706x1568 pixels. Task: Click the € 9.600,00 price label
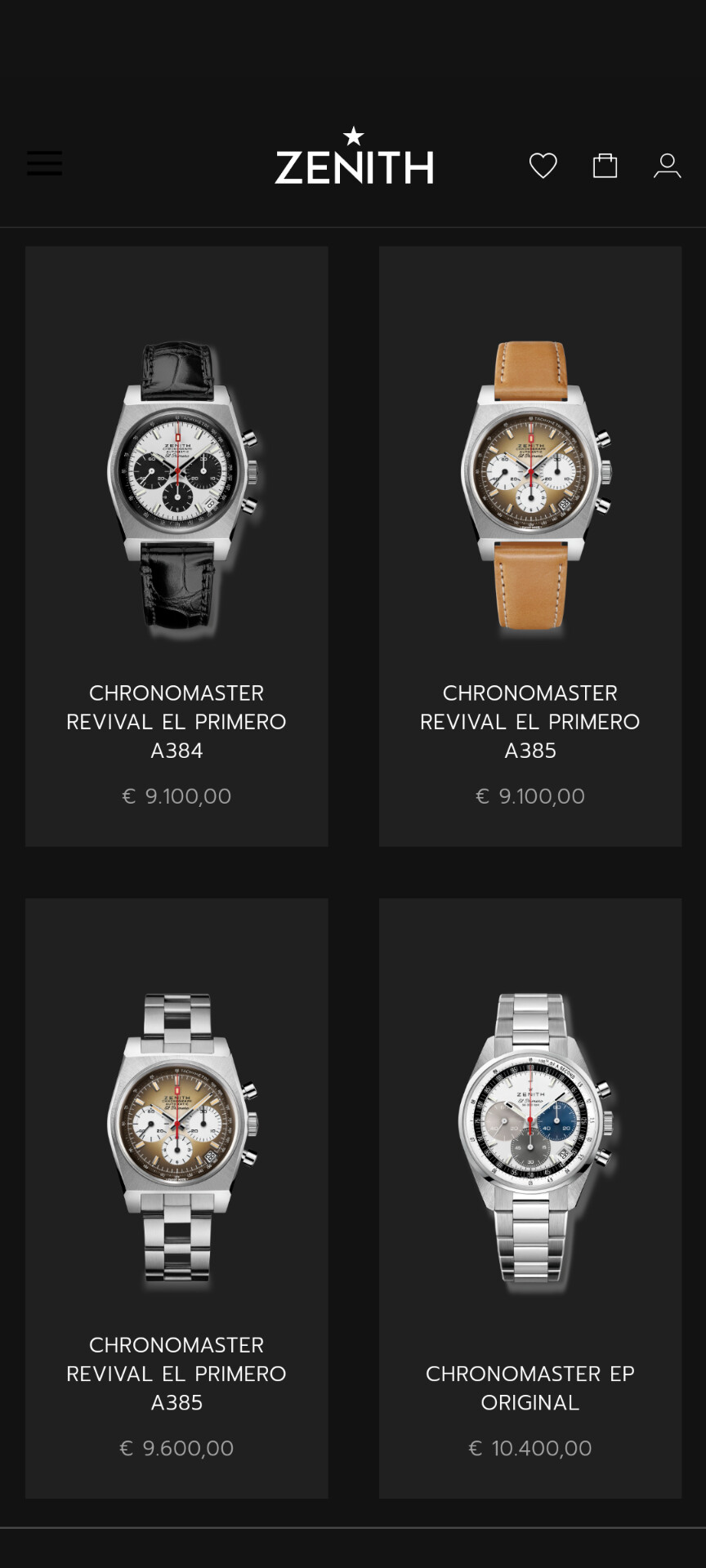(x=176, y=1448)
